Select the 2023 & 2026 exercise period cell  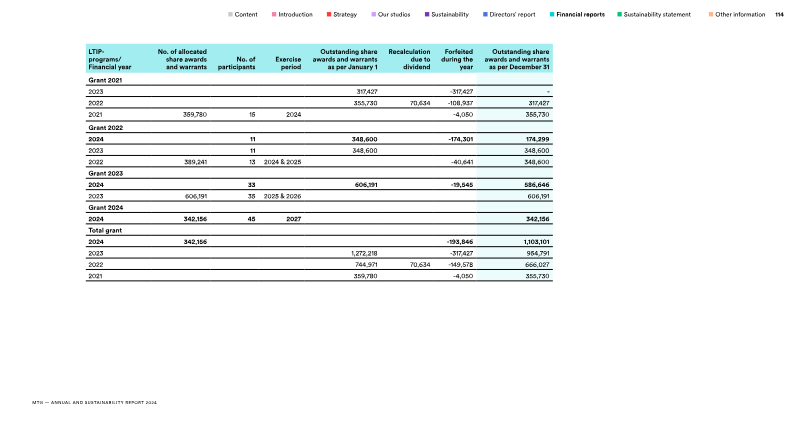tap(283, 197)
